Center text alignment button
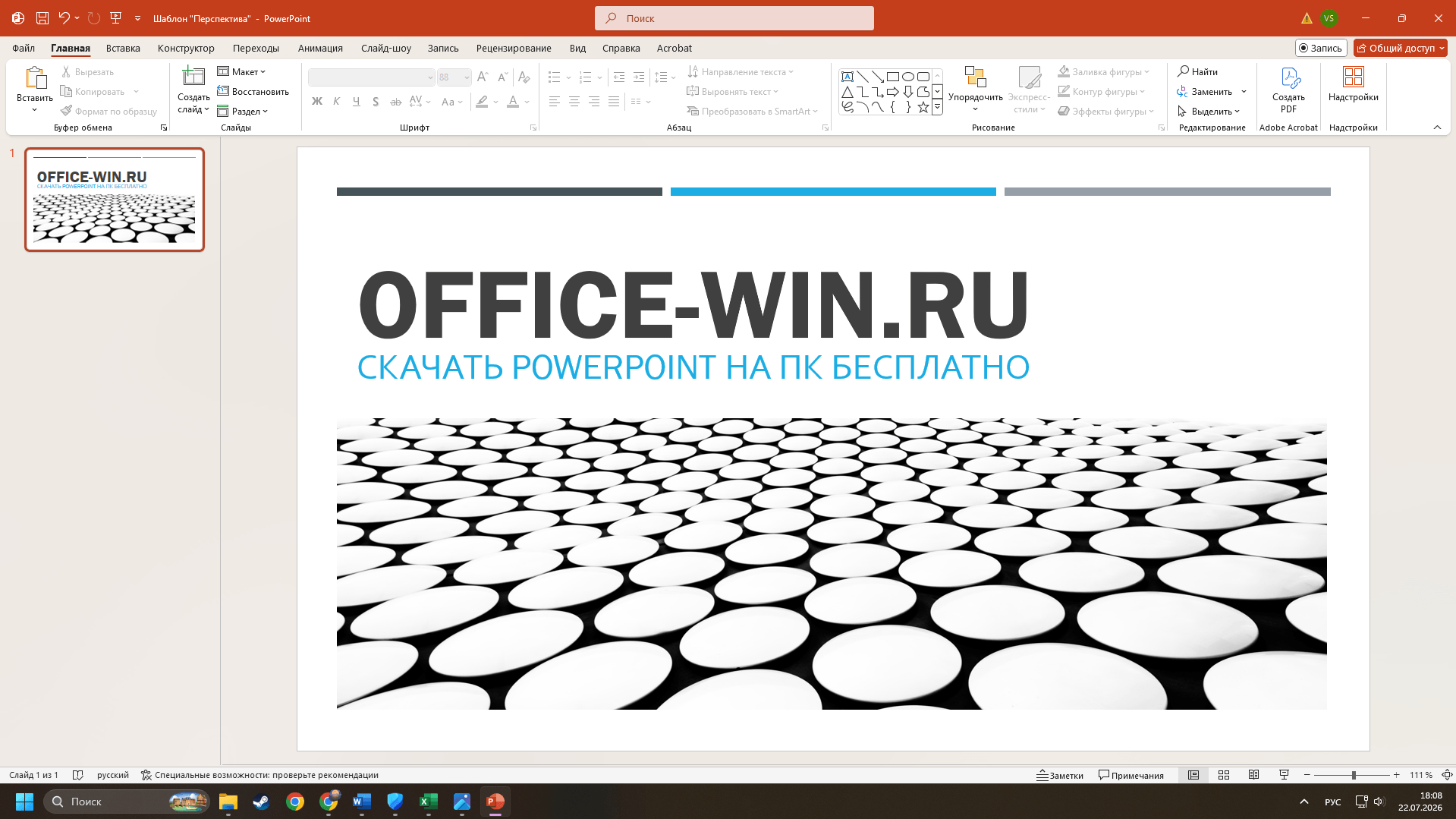Viewport: 1456px width, 819px height. 574,102
